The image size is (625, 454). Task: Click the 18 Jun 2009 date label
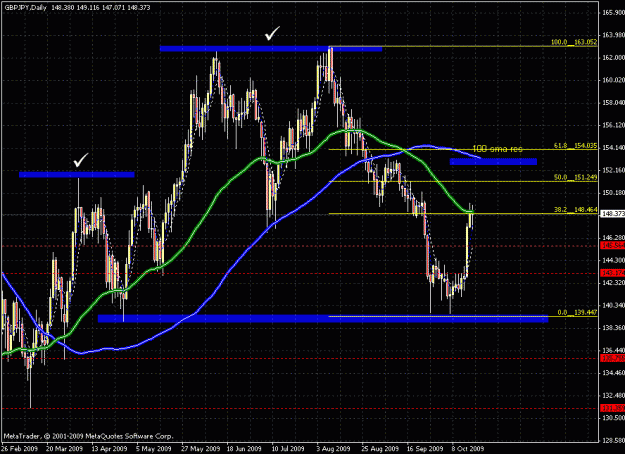tap(245, 449)
